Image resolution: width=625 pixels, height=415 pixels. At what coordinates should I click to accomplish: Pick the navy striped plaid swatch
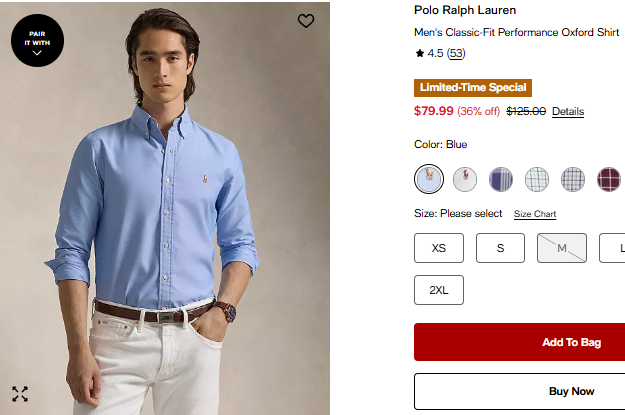501,179
